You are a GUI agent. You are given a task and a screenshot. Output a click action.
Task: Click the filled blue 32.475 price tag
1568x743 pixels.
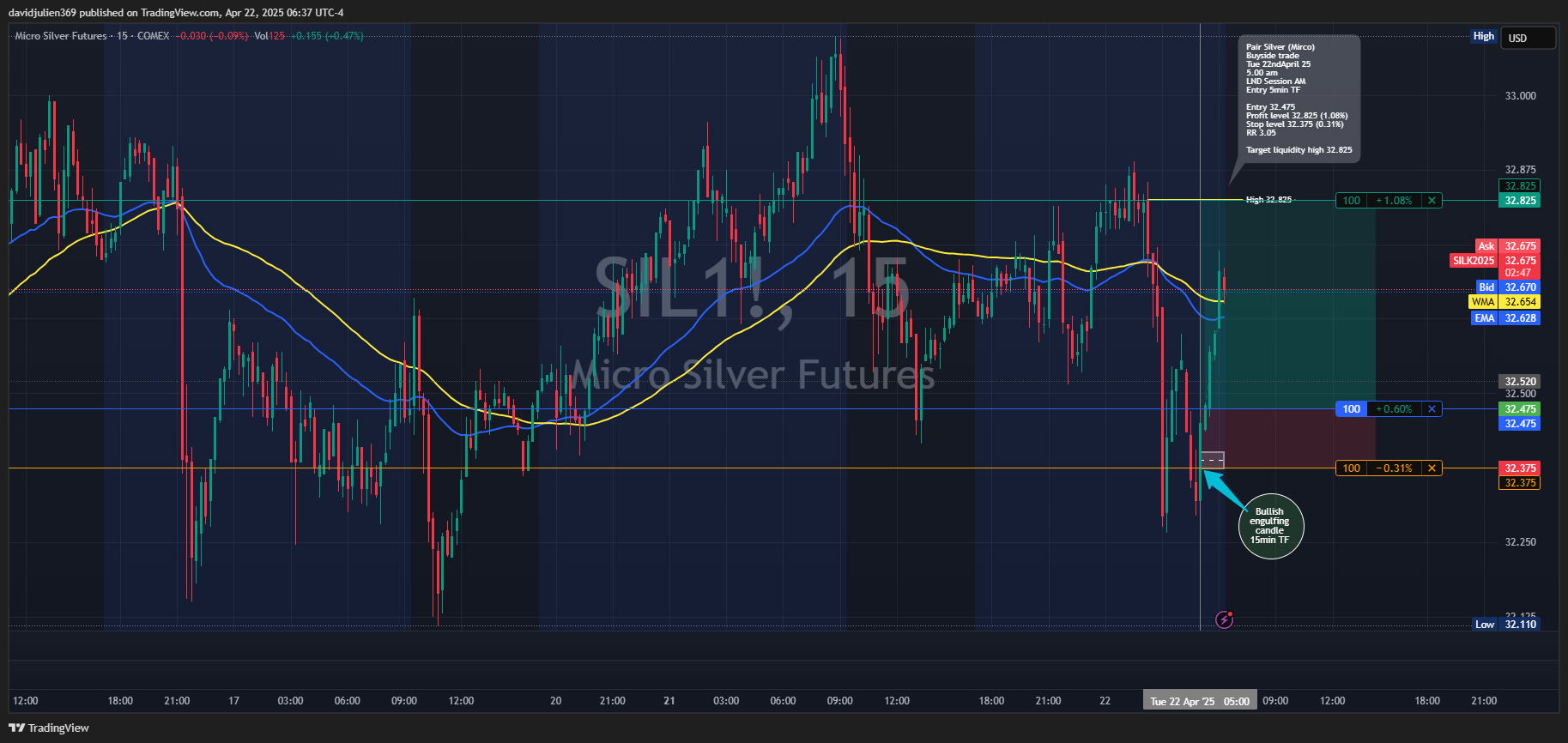pos(1520,424)
